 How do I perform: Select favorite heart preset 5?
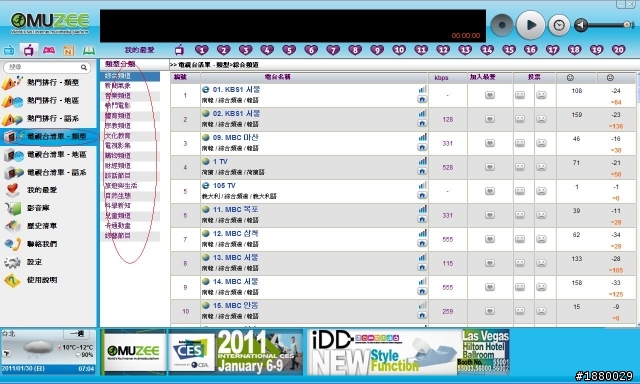pyautogui.click(x=289, y=50)
